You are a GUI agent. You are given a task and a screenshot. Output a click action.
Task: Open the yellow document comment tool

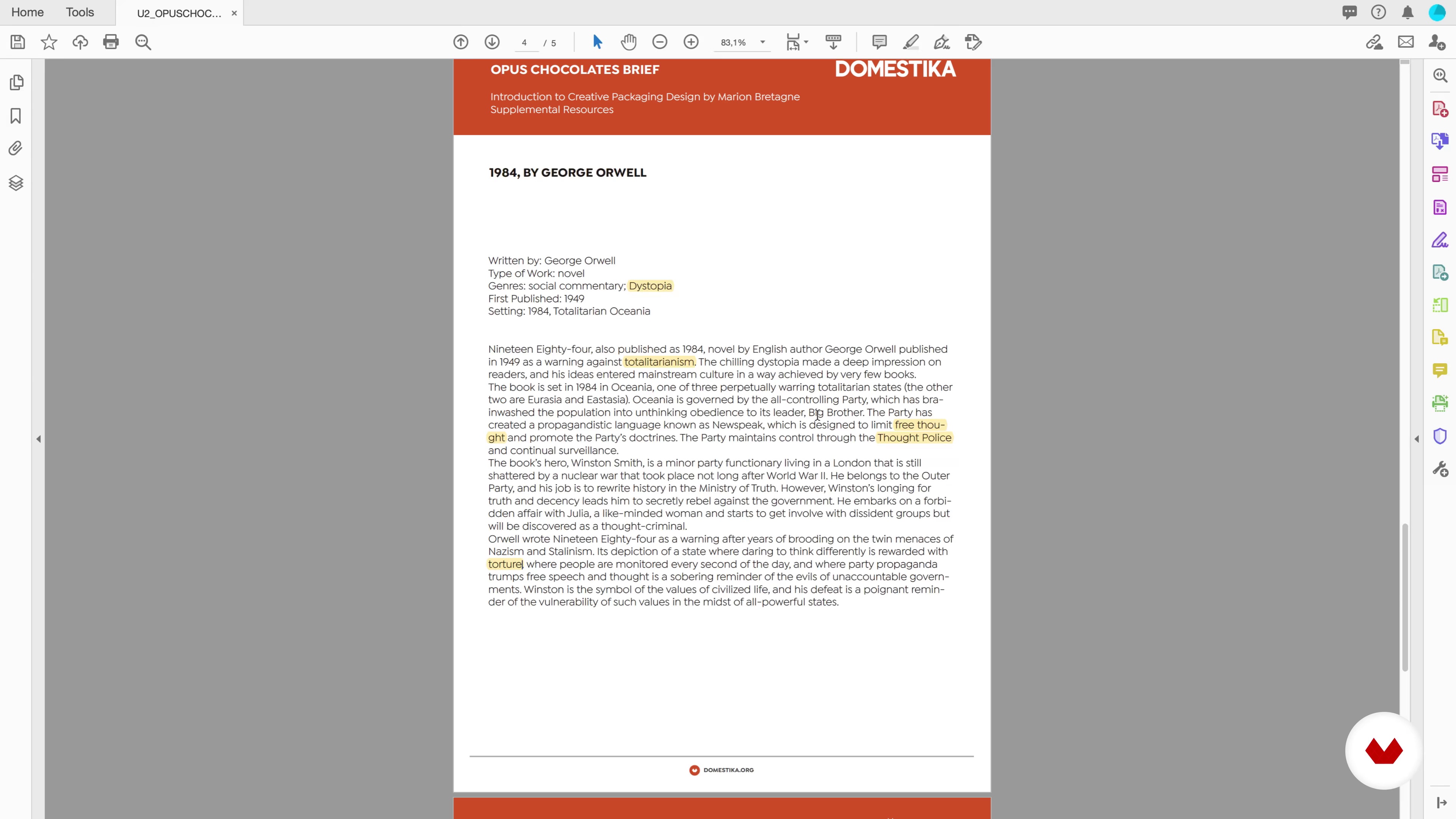[1440, 338]
